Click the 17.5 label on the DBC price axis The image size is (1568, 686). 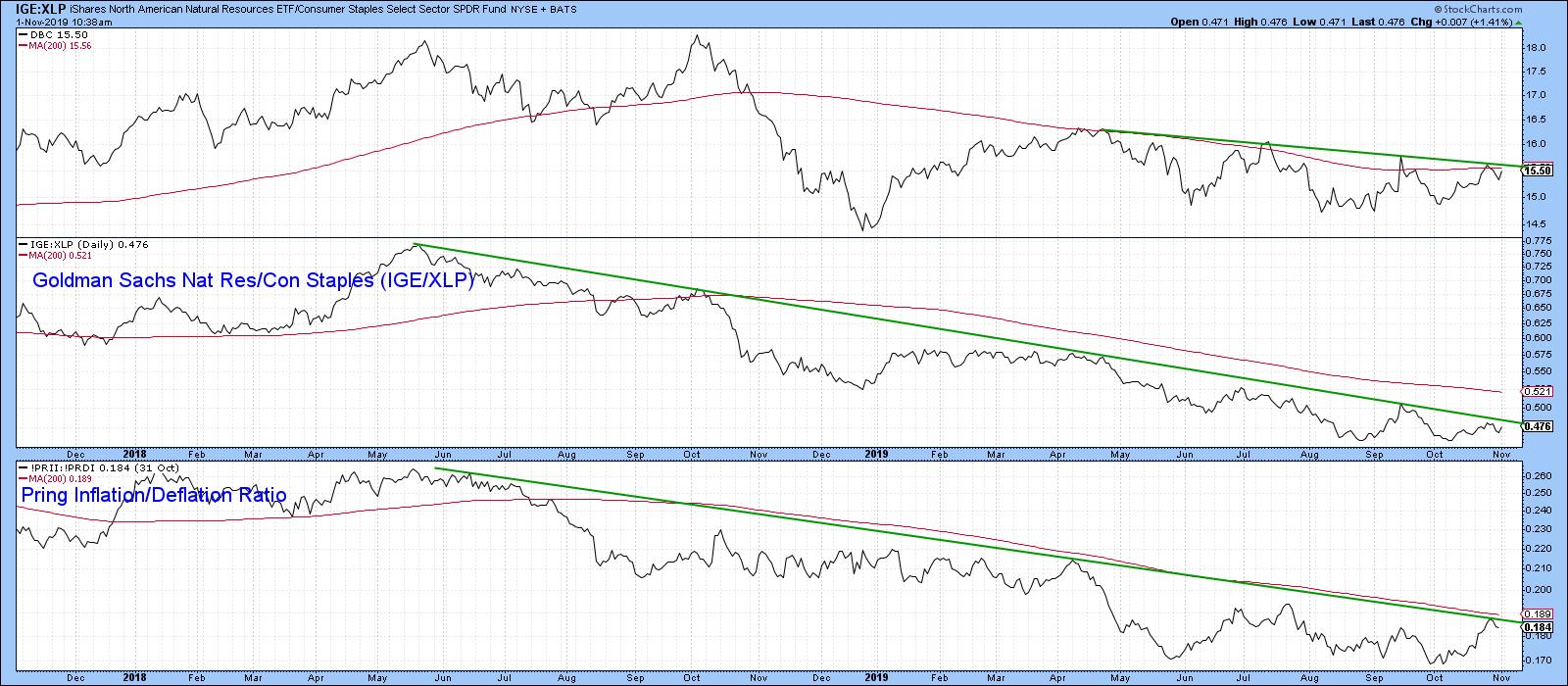click(1538, 72)
